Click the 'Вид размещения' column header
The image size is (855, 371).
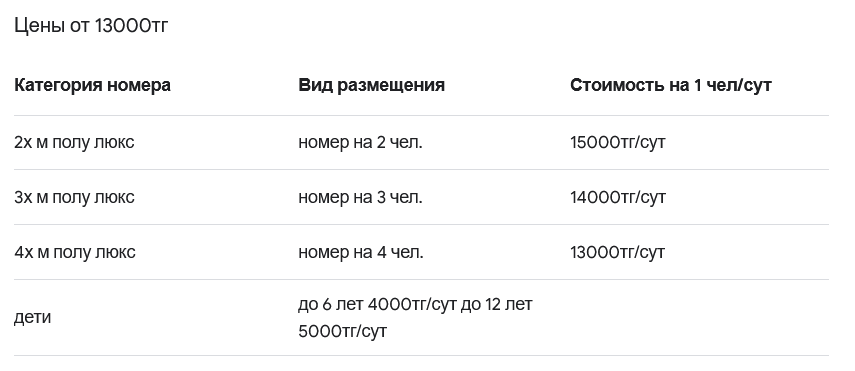pos(371,85)
